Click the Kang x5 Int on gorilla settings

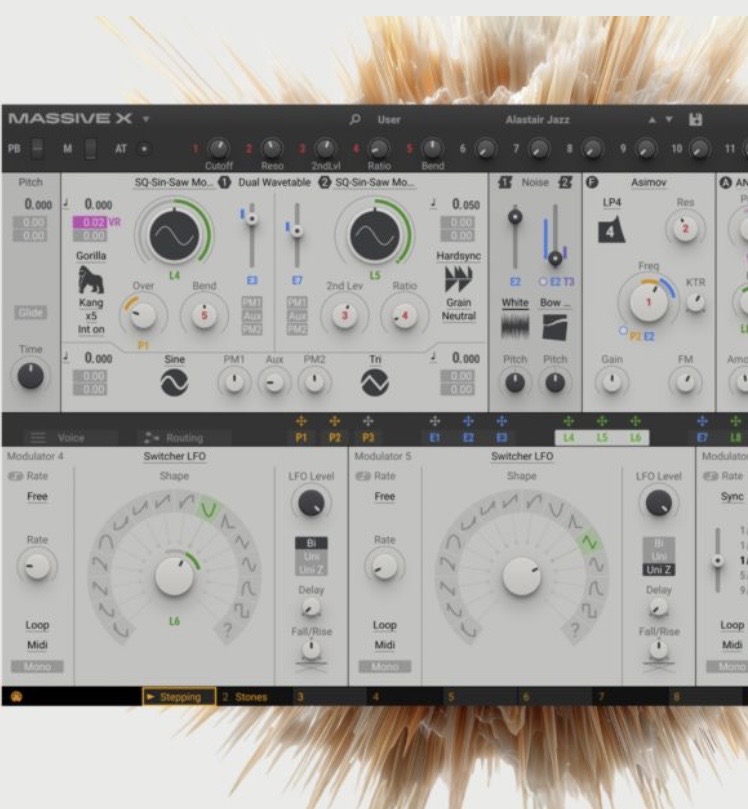[x=91, y=316]
